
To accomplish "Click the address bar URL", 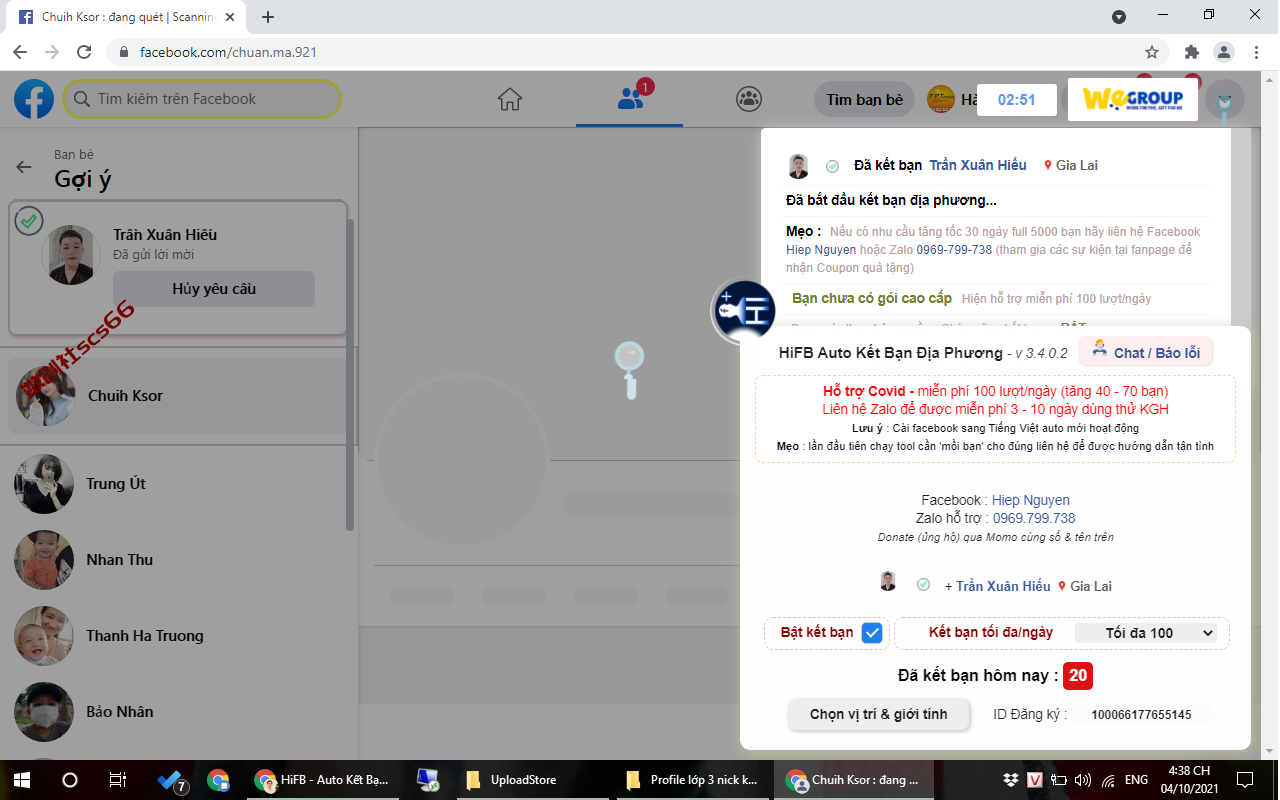I will click(228, 52).
